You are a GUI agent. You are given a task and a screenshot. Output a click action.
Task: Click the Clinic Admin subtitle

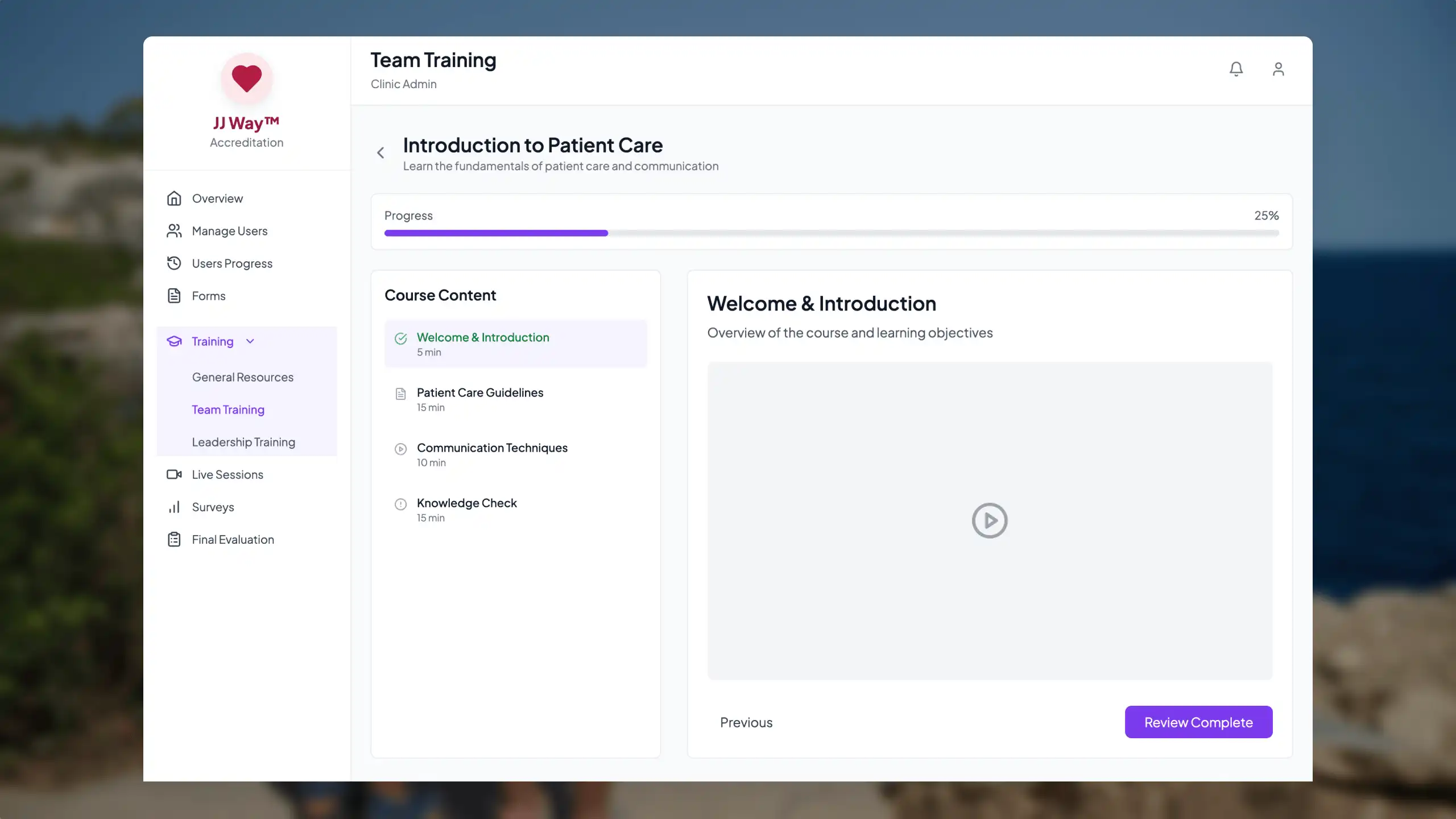[404, 84]
